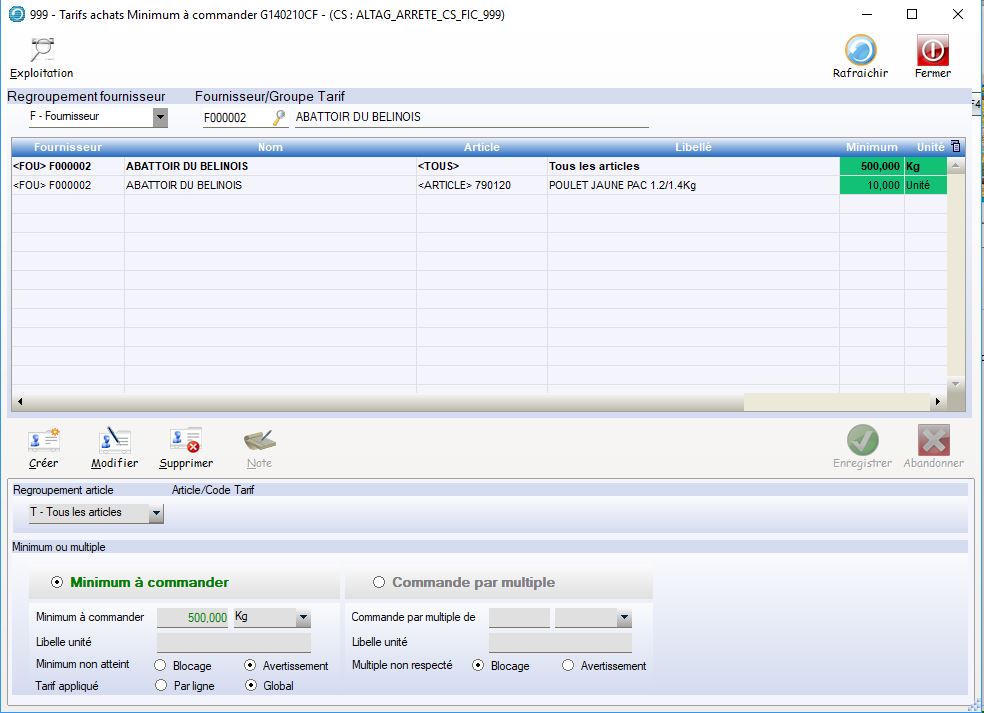Click the Créer record icon

coord(44,441)
